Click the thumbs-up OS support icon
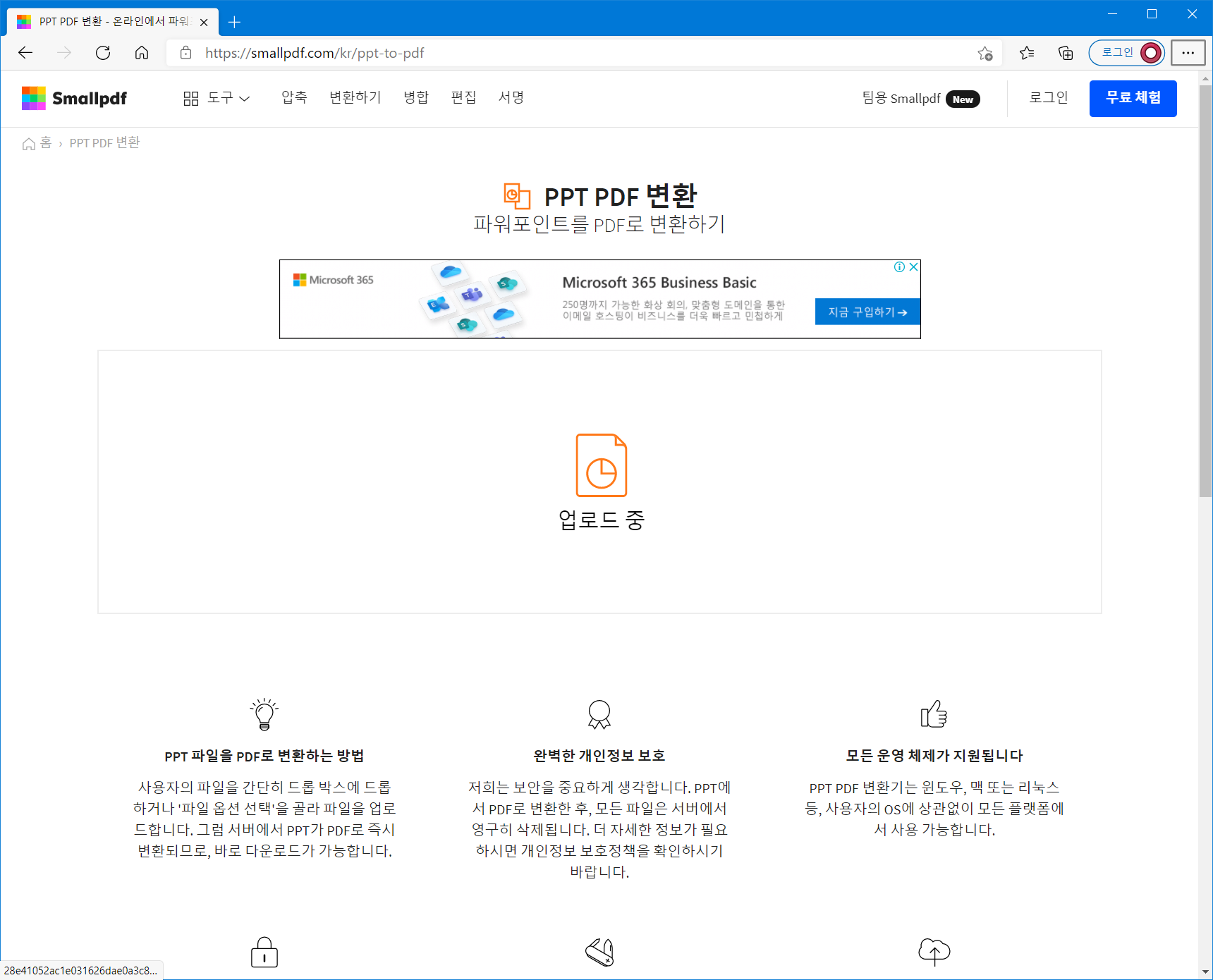This screenshot has height=980, width=1213. point(934,713)
